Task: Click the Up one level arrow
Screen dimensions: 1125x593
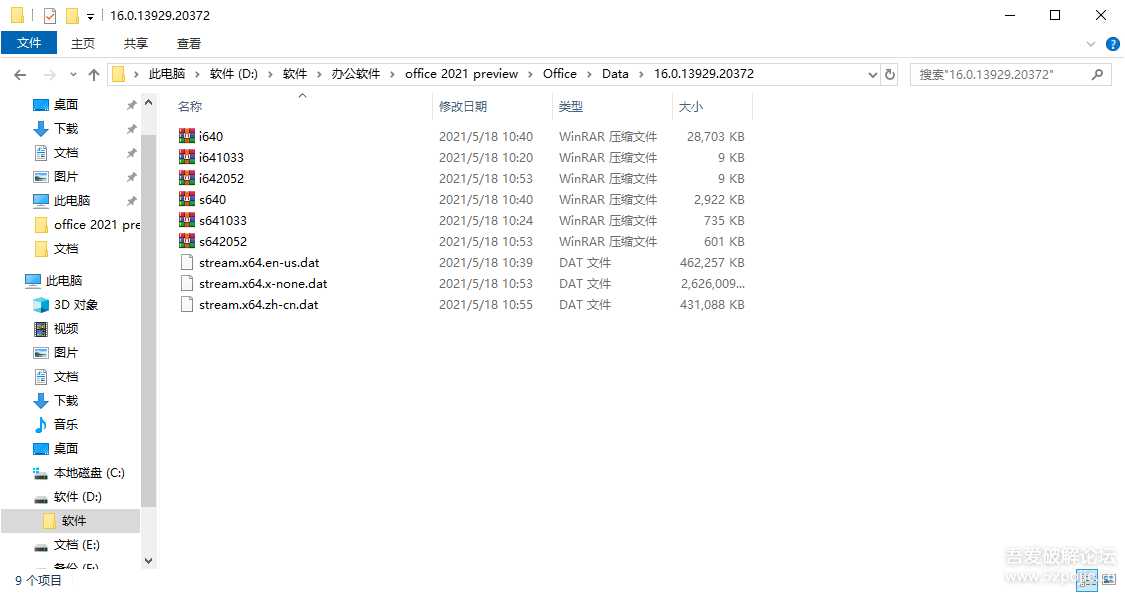Action: point(94,74)
